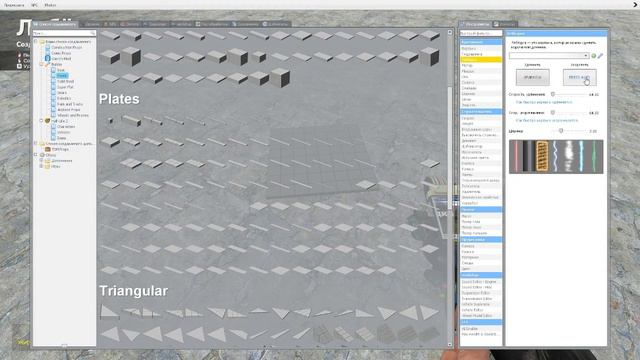The width and height of the screenshot is (640, 360).
Task: Click help link under first speed slider
Action: (544, 102)
